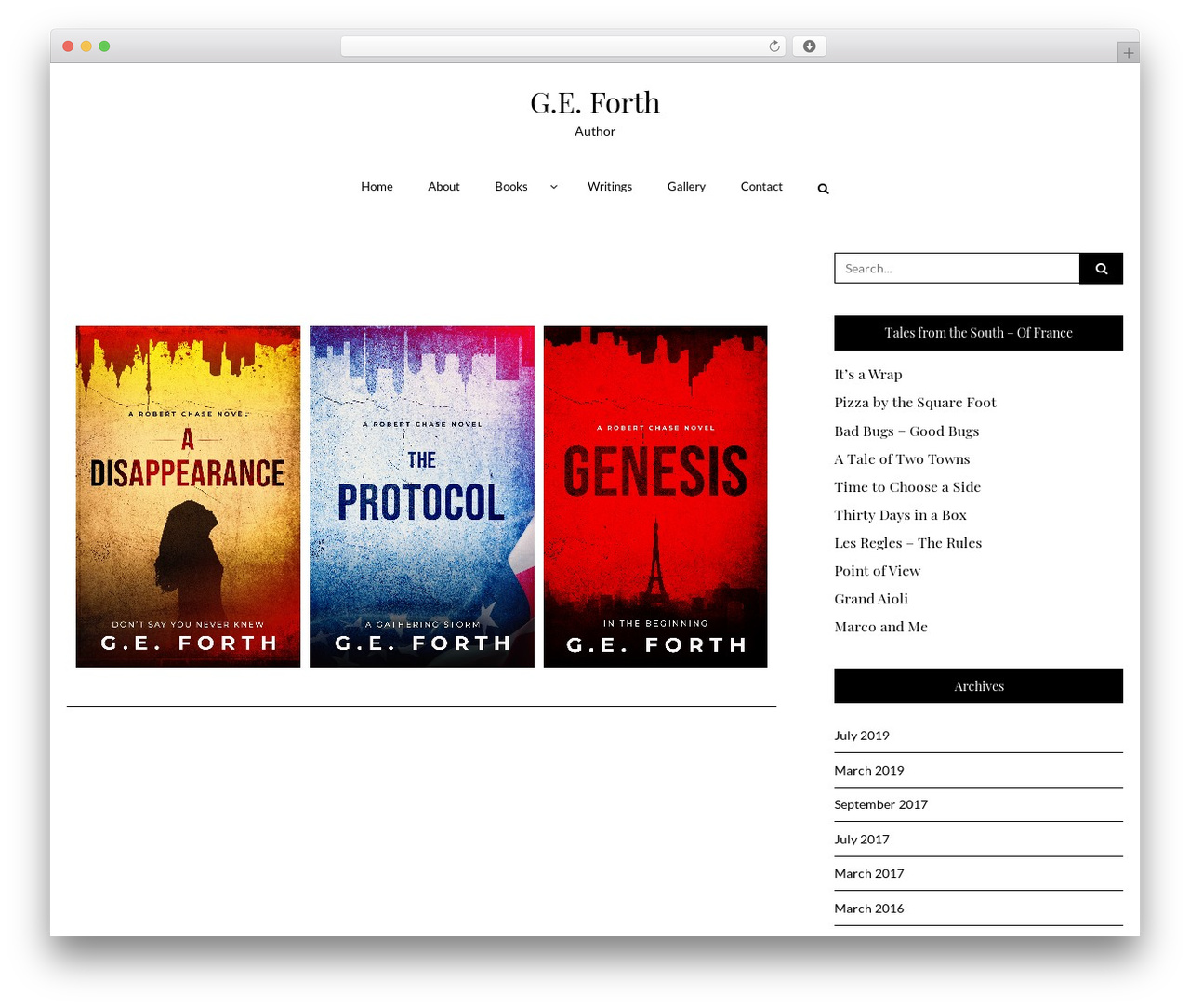This screenshot has height=1008, width=1190.
Task: Open Thirty Days in a Box
Action: pos(900,515)
